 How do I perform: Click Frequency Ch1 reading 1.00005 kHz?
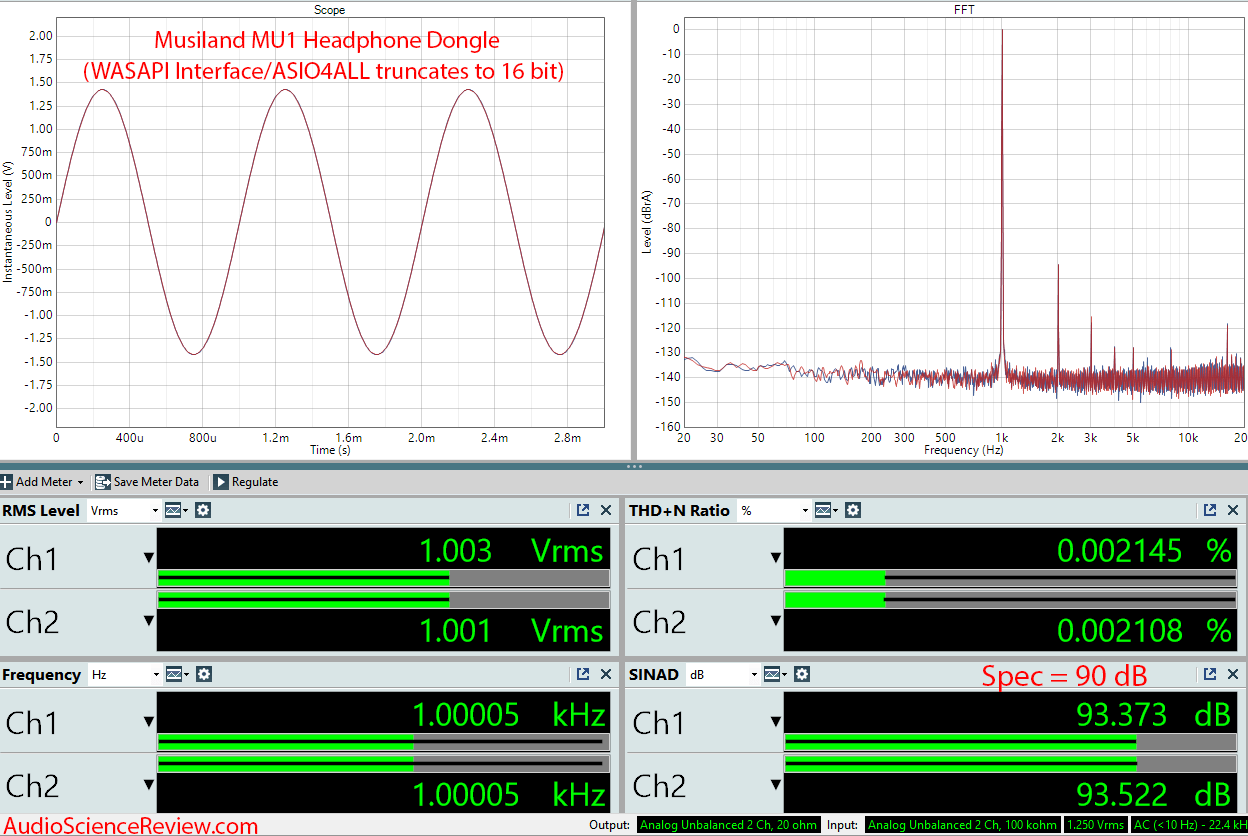tap(509, 715)
